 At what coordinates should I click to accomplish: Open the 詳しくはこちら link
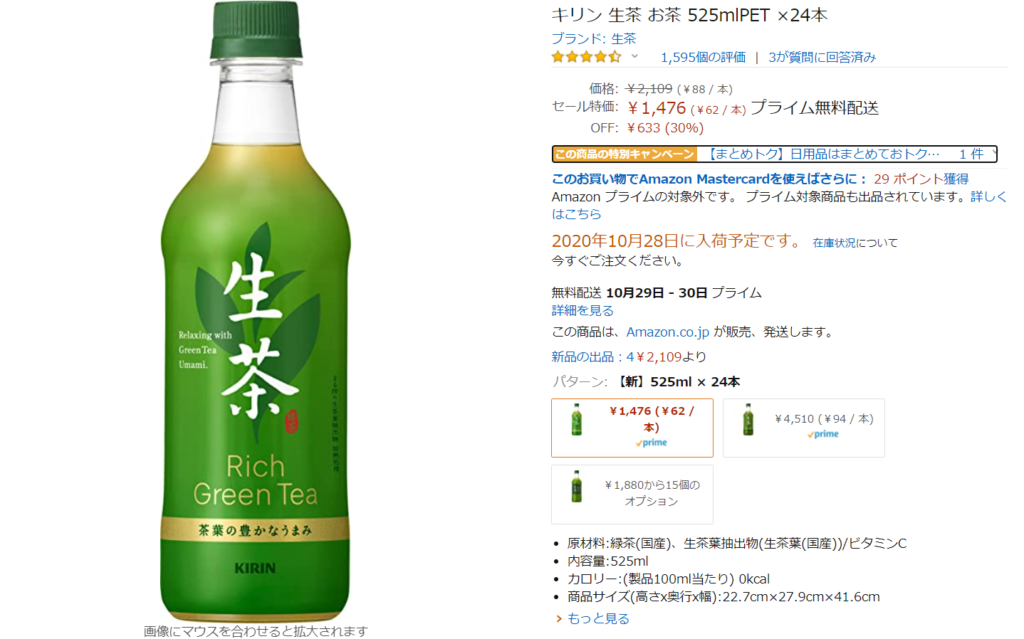[x=778, y=205]
